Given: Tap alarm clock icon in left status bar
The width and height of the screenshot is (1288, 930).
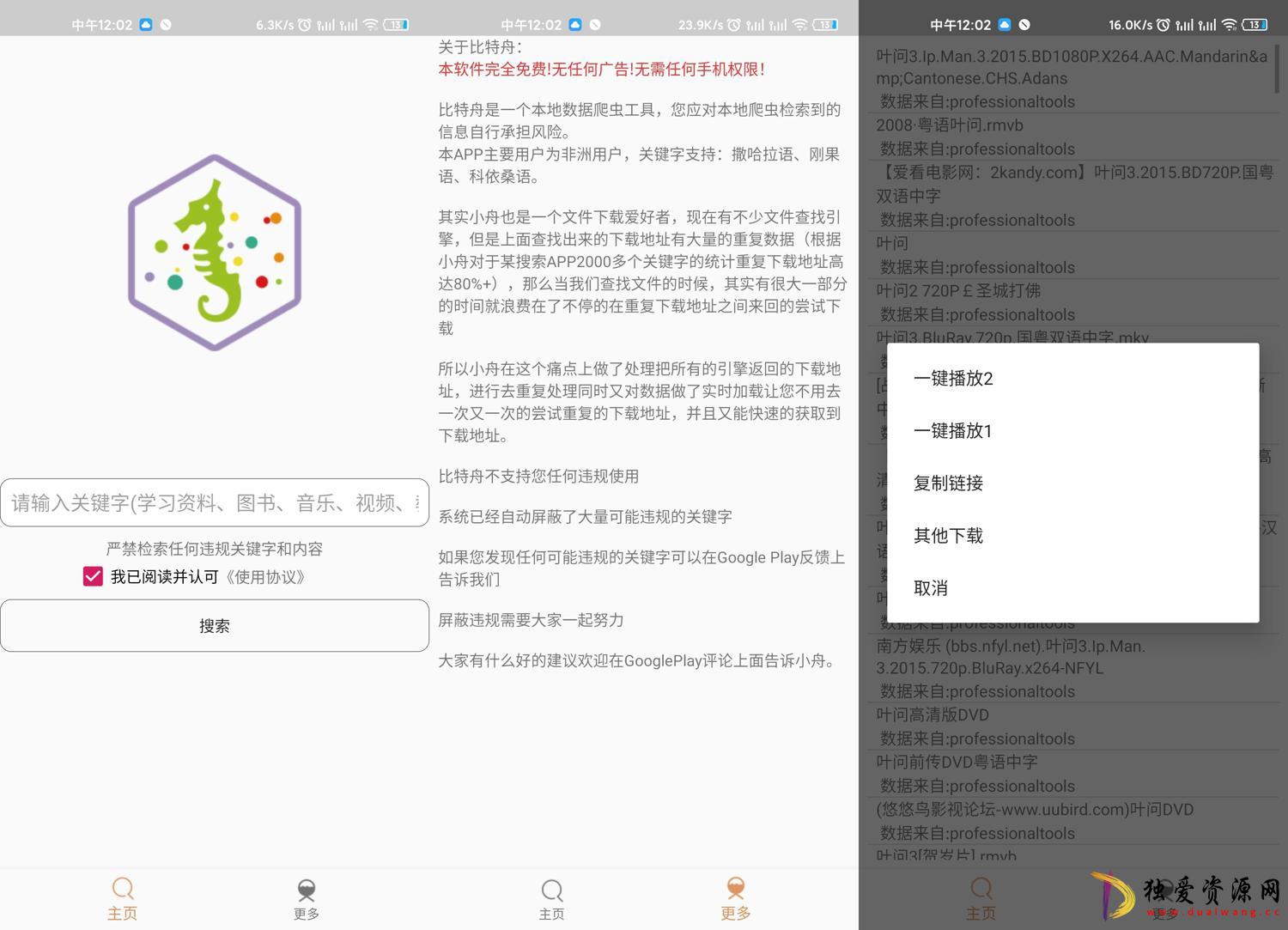Looking at the screenshot, I should point(305,25).
